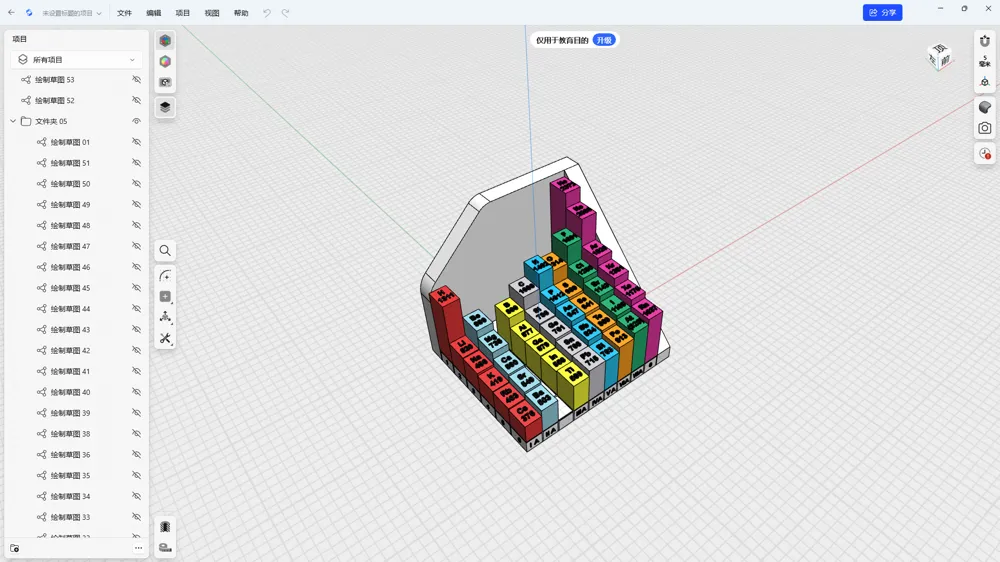Click the sketch icon beside 绘制草图 38
The width and height of the screenshot is (1000, 562).
coord(41,434)
